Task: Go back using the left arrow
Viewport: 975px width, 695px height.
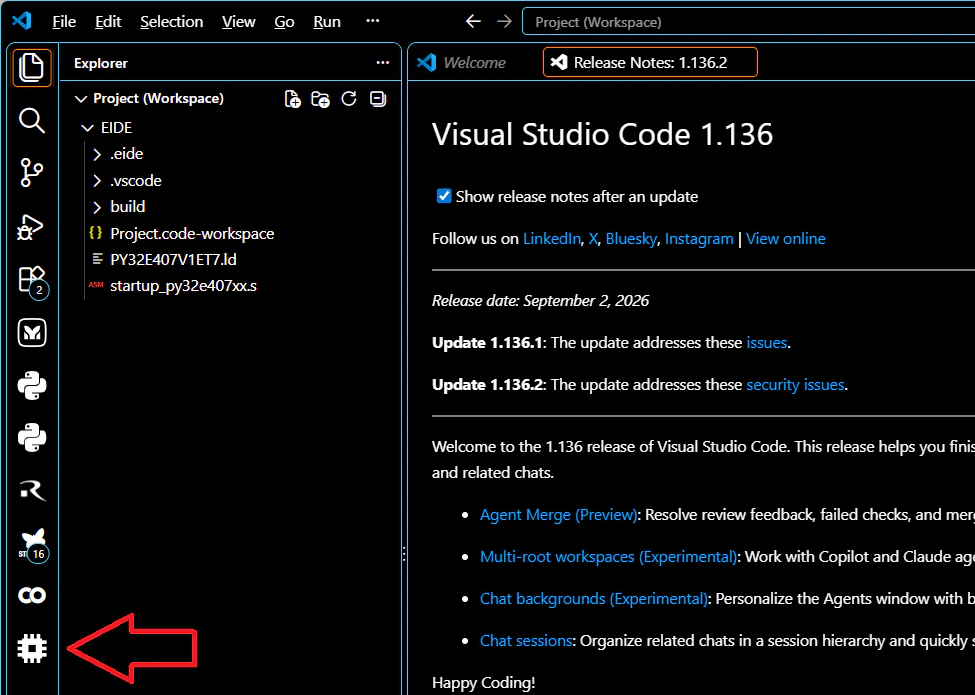Action: pyautogui.click(x=473, y=22)
